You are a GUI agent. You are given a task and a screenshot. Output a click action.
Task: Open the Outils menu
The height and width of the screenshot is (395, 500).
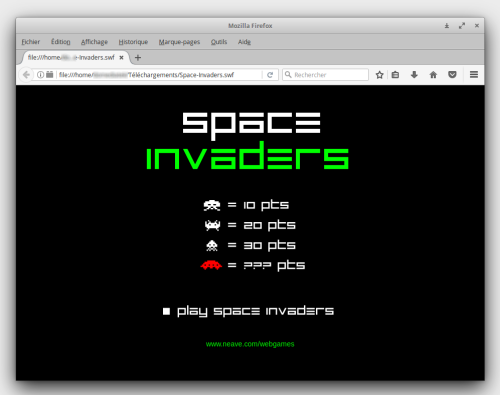tap(219, 42)
